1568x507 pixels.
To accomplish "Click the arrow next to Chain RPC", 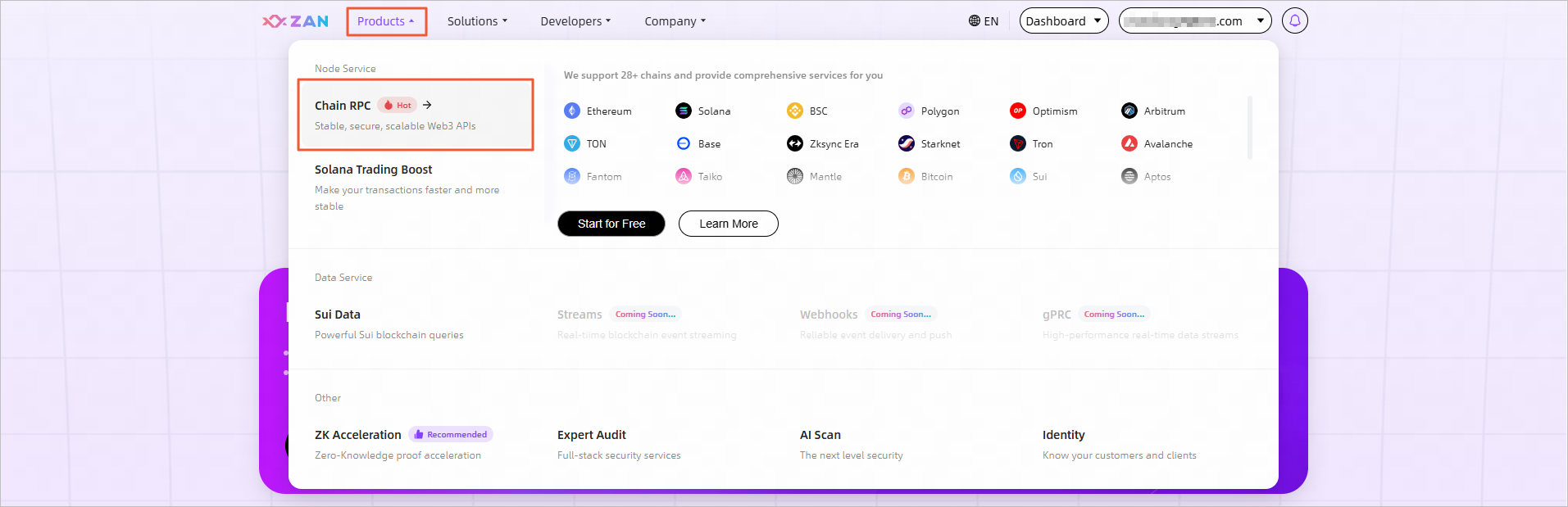I will point(427,105).
